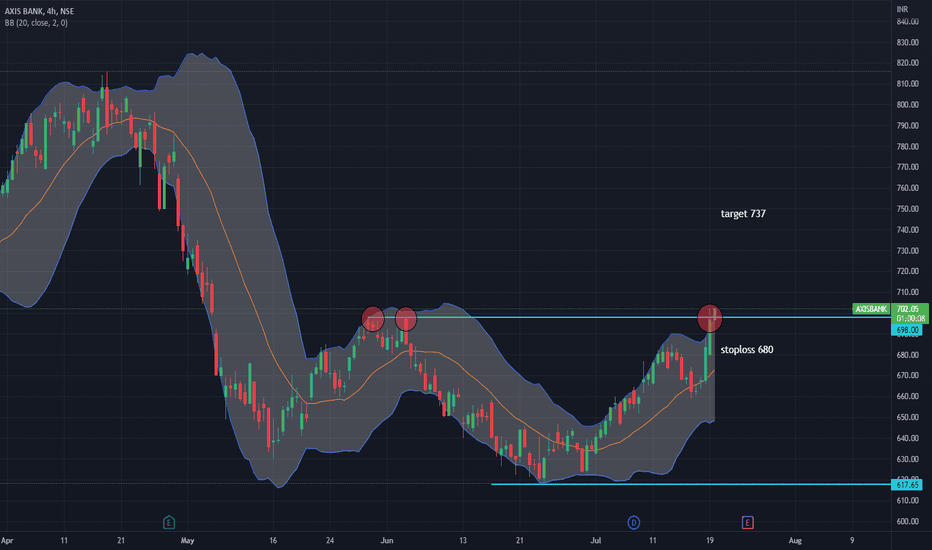932x550 pixels.
Task: Click the 698.00 horizontal line price label
Action: coord(907,330)
